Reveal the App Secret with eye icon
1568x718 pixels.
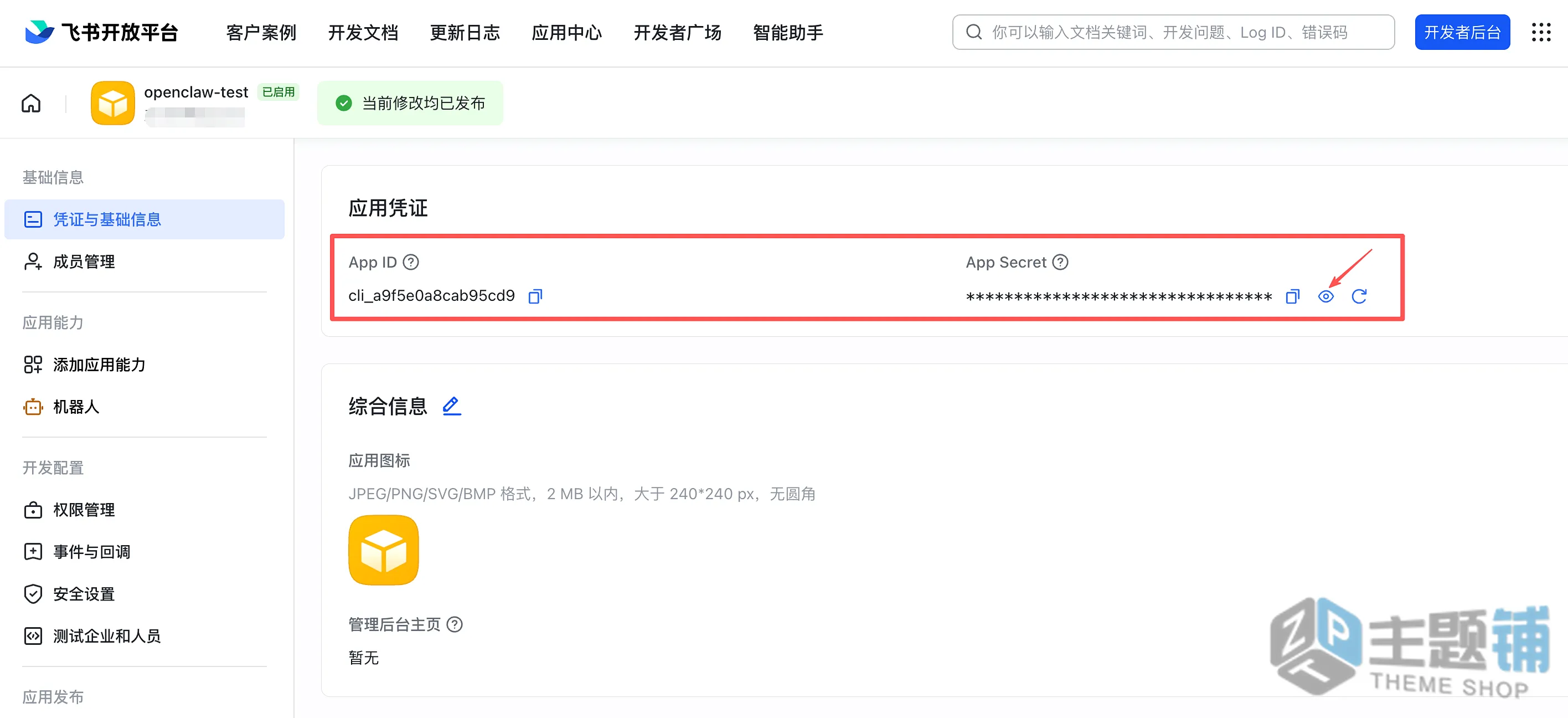tap(1325, 296)
